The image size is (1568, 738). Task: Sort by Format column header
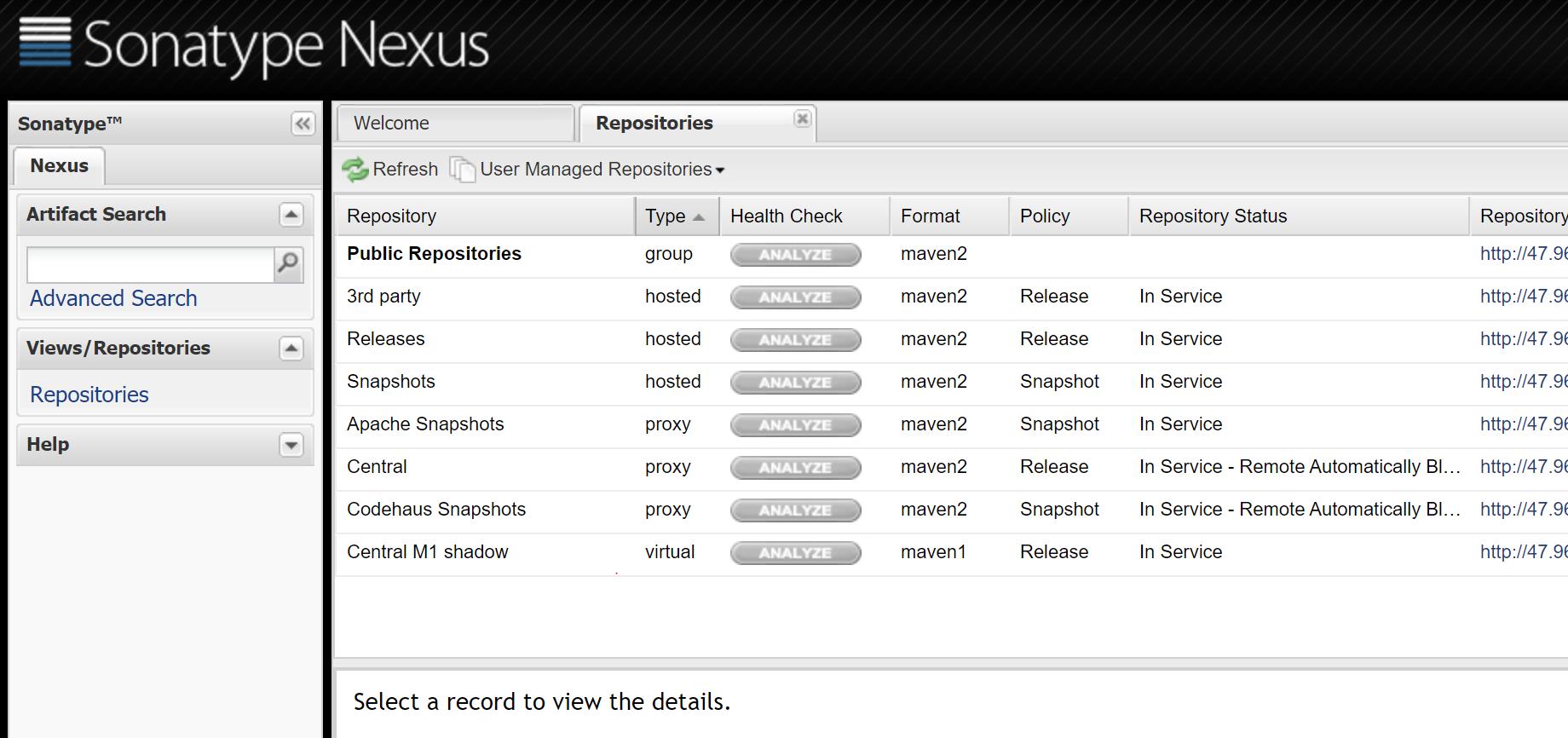tap(950, 216)
